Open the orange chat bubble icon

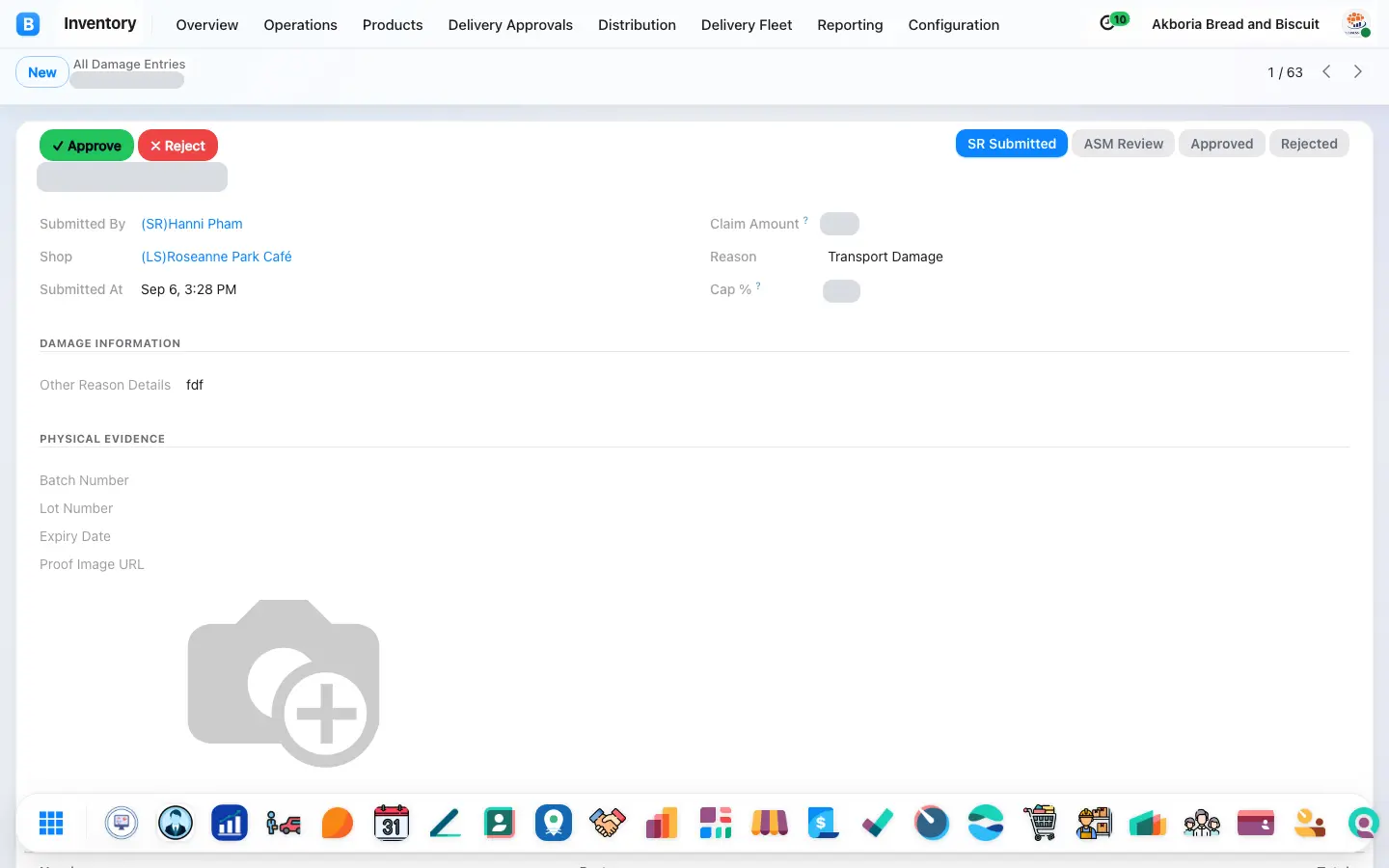coord(338,823)
